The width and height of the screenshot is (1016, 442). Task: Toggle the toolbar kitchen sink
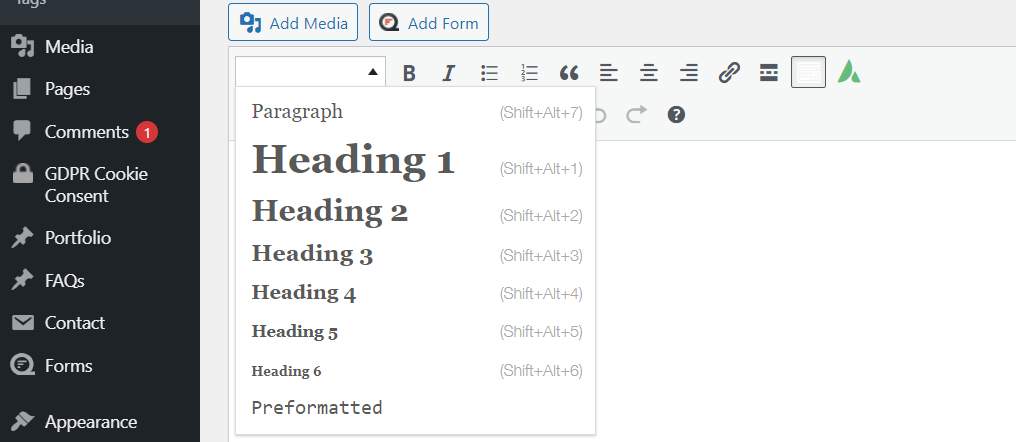point(809,72)
